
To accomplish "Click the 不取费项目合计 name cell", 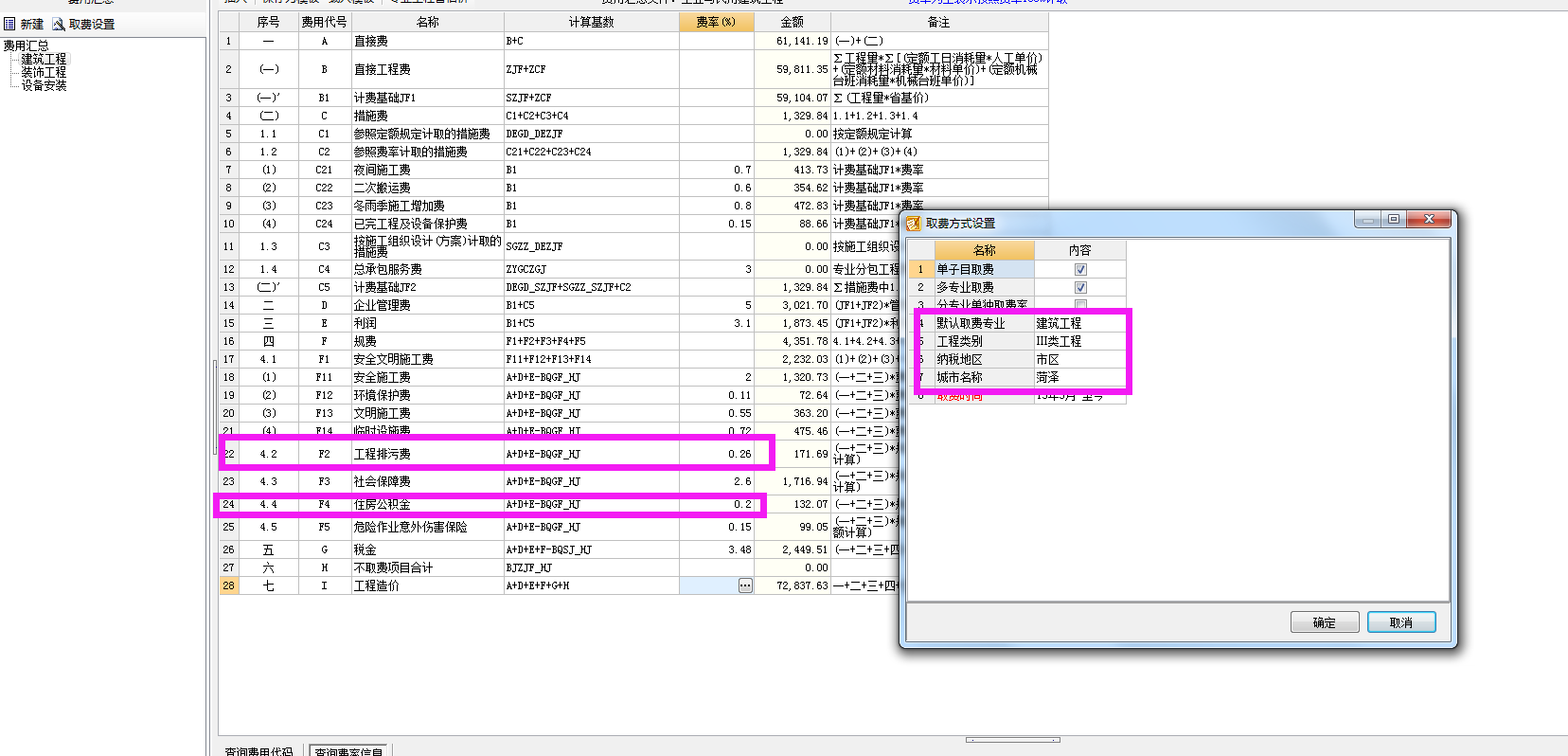I will coord(427,567).
